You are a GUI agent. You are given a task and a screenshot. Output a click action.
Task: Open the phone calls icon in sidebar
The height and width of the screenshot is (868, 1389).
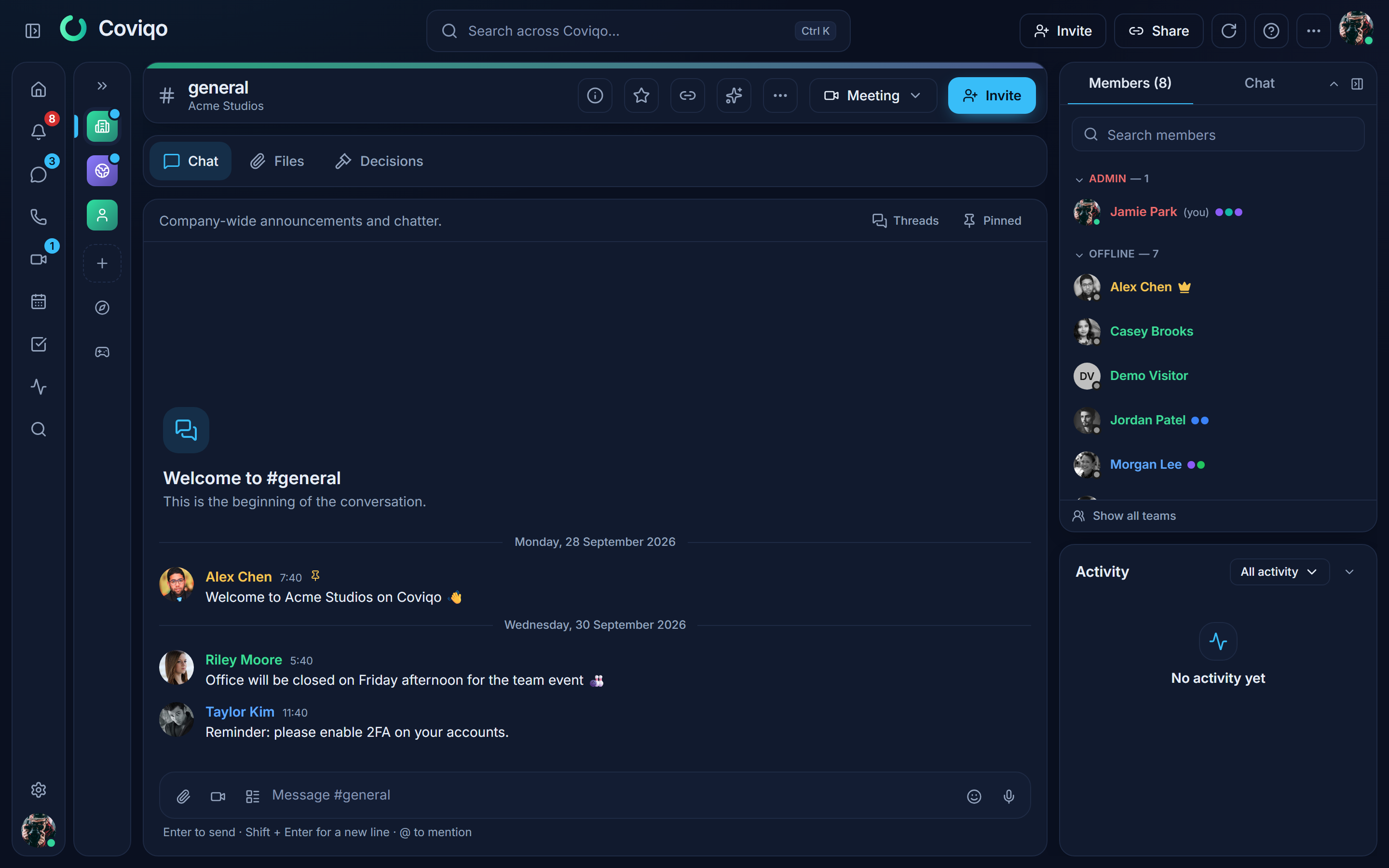point(39,217)
